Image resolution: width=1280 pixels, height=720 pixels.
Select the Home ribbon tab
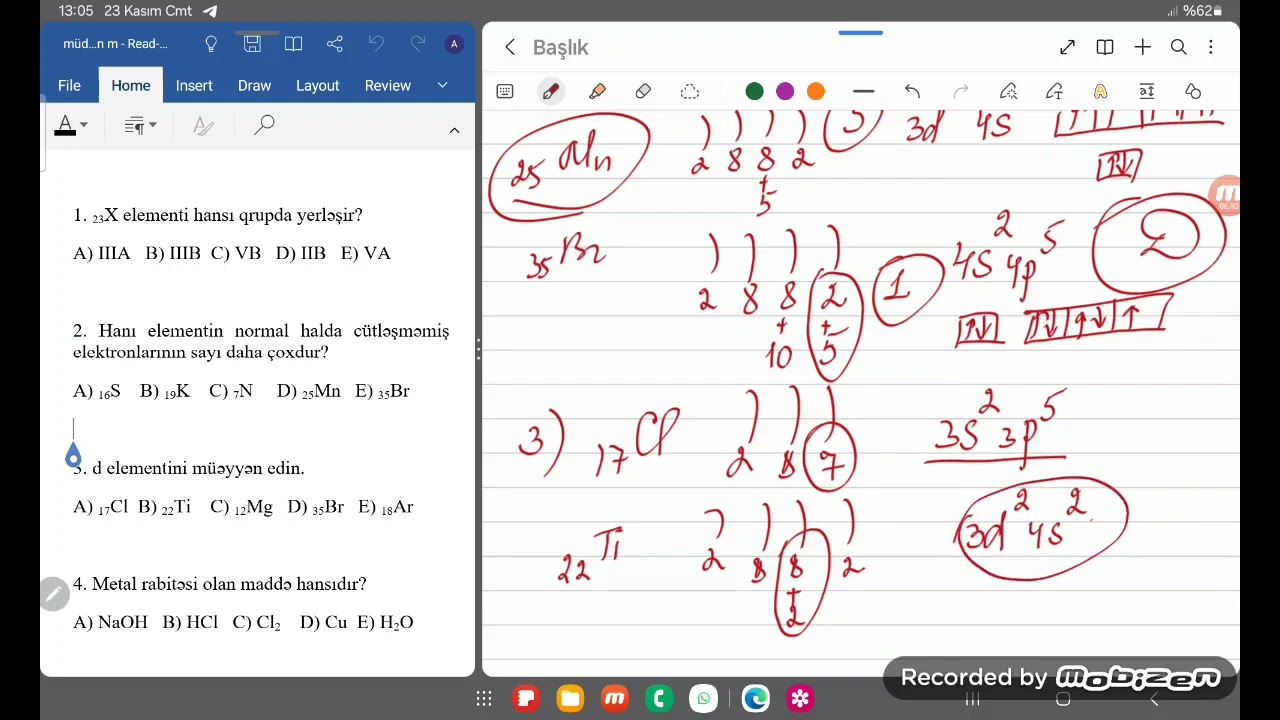tap(131, 86)
